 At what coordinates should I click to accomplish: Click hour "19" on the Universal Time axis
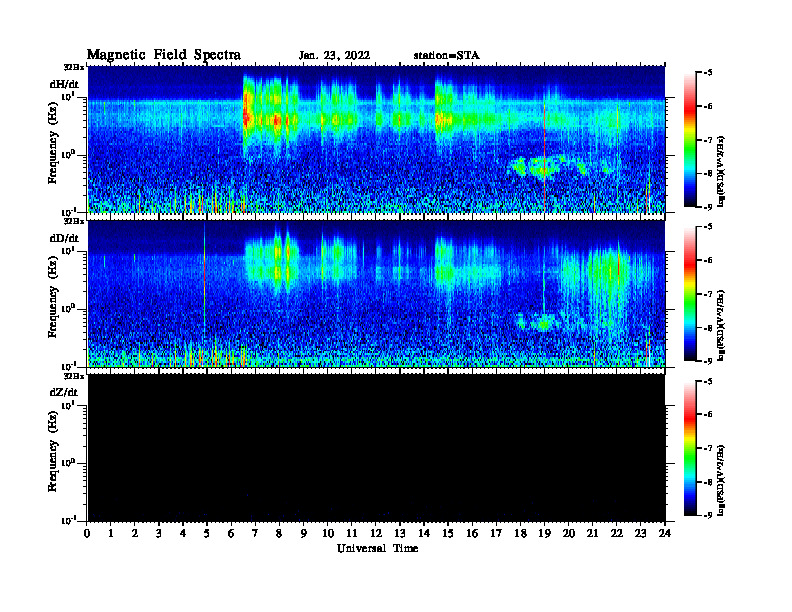point(544,533)
